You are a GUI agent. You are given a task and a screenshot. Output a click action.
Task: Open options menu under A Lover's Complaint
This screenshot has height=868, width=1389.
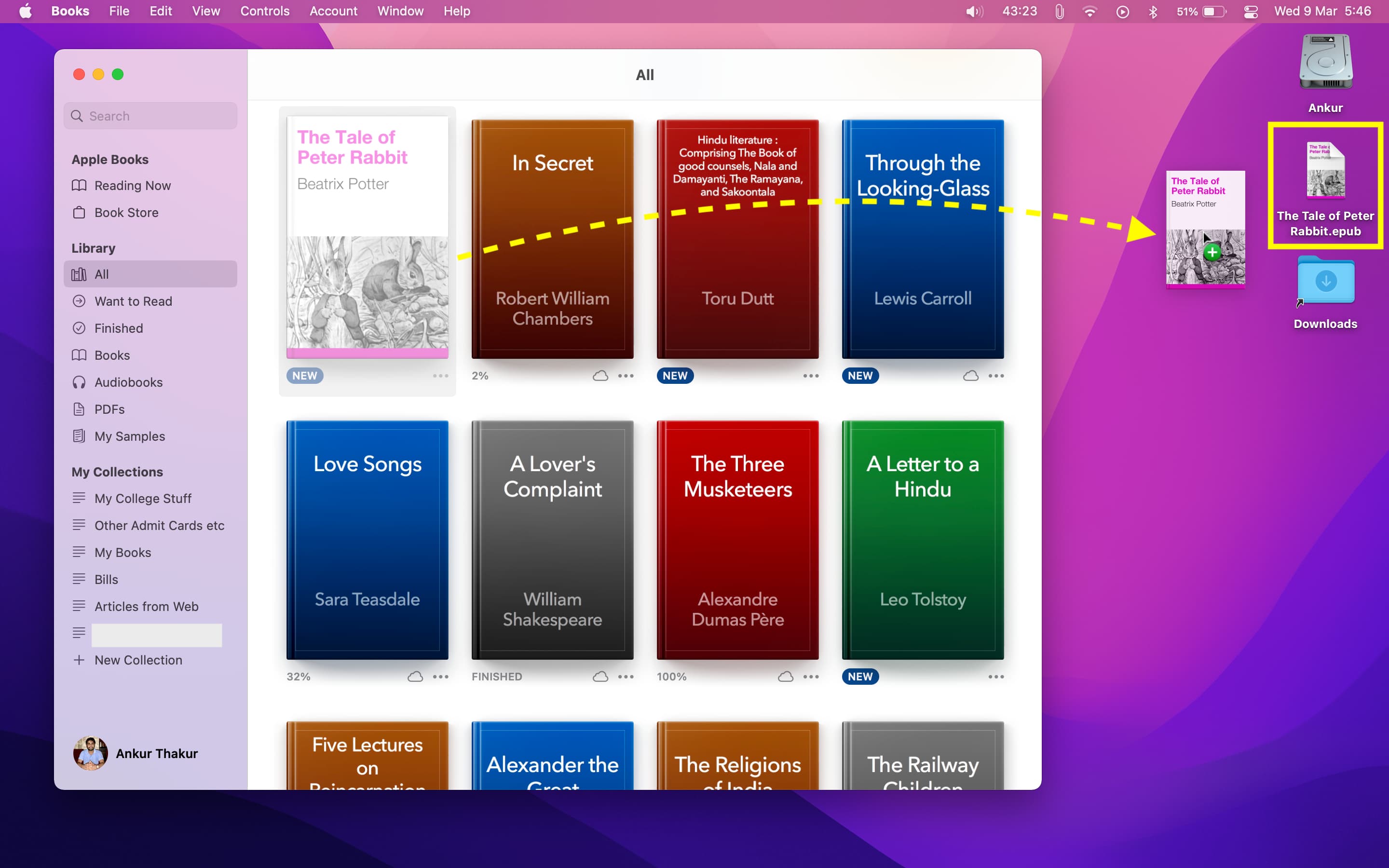626,676
